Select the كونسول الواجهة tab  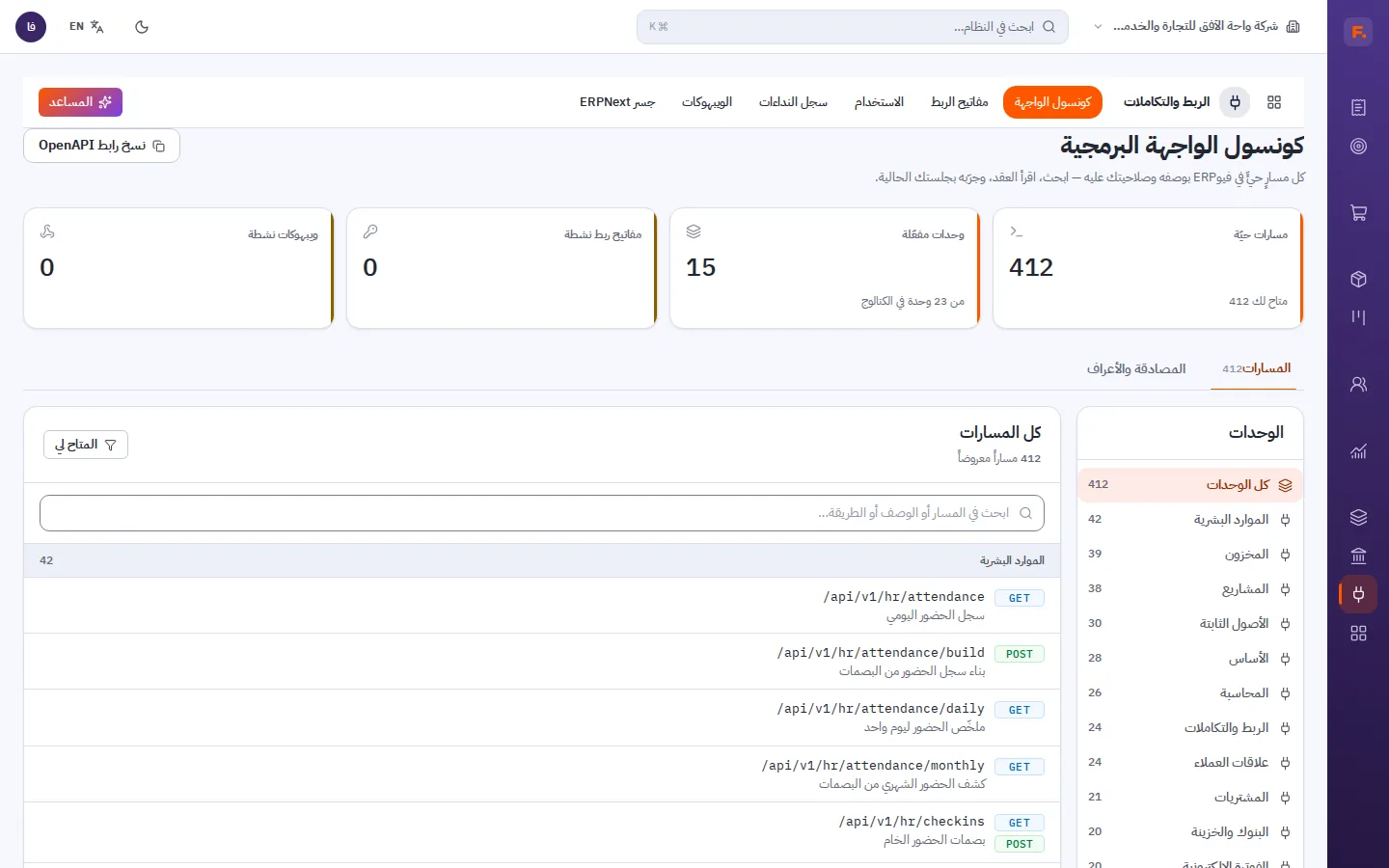point(1052,102)
